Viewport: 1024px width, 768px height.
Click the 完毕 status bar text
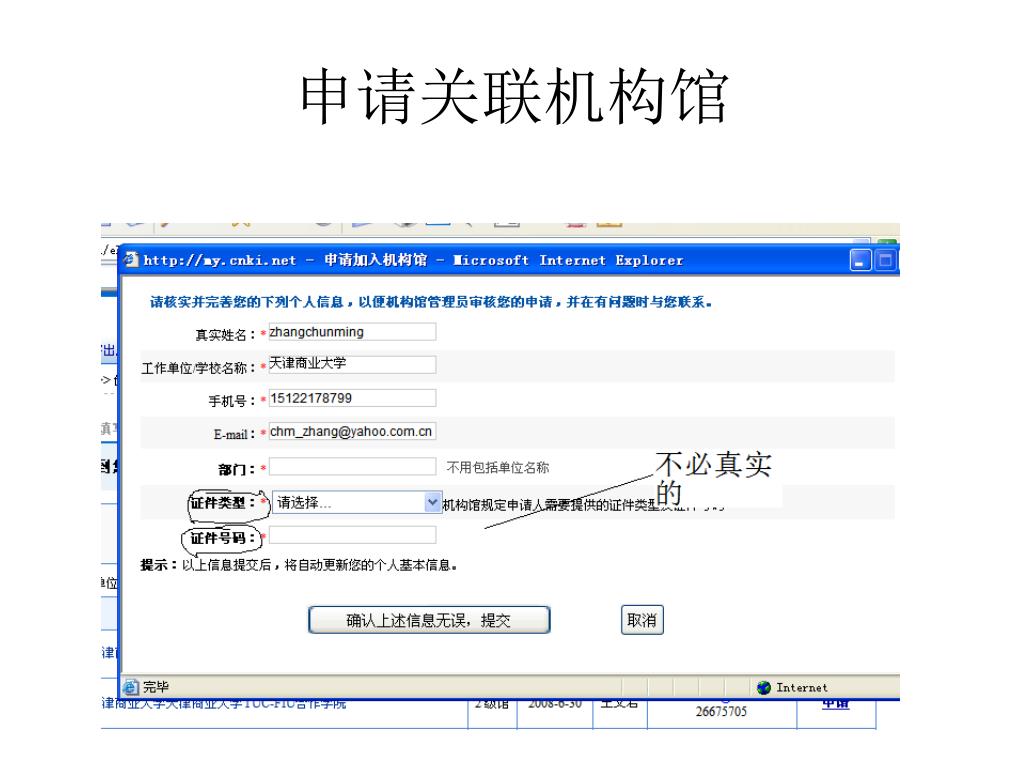click(x=156, y=687)
